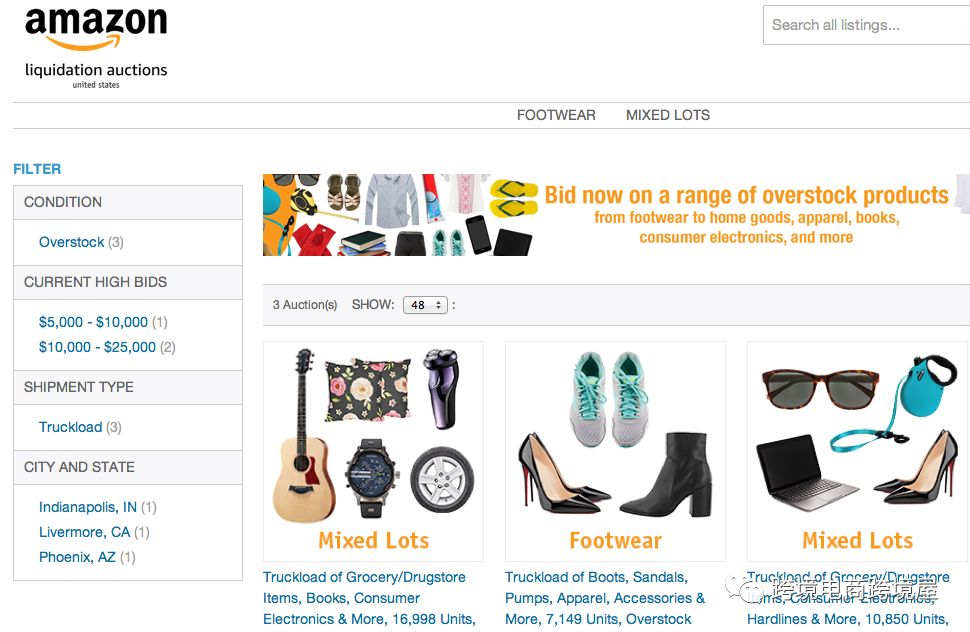The width and height of the screenshot is (970, 632).
Task: Open Truckload of Boots, Sandals link
Action: (605, 598)
